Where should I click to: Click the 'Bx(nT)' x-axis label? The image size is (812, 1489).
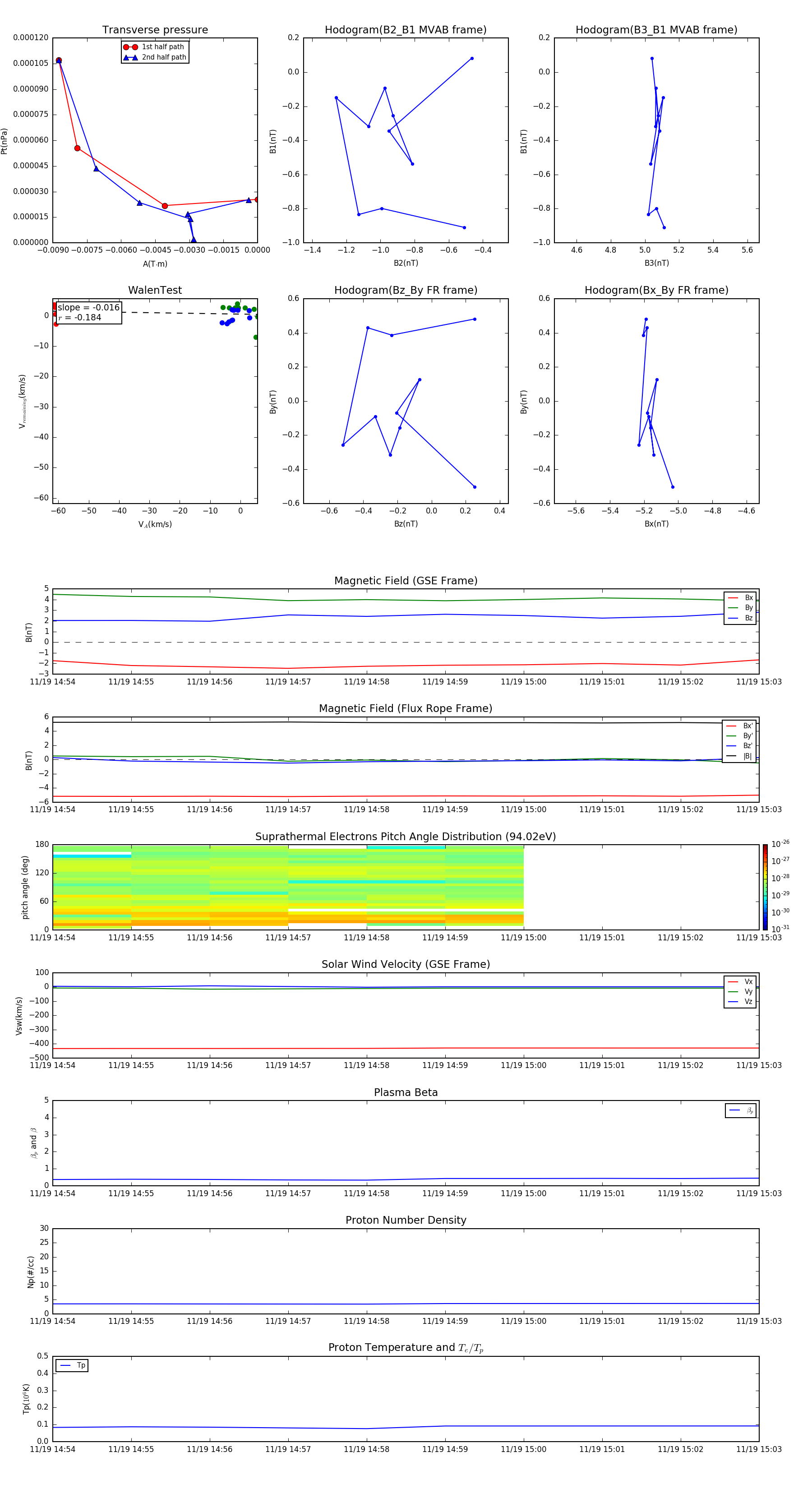pos(656,524)
